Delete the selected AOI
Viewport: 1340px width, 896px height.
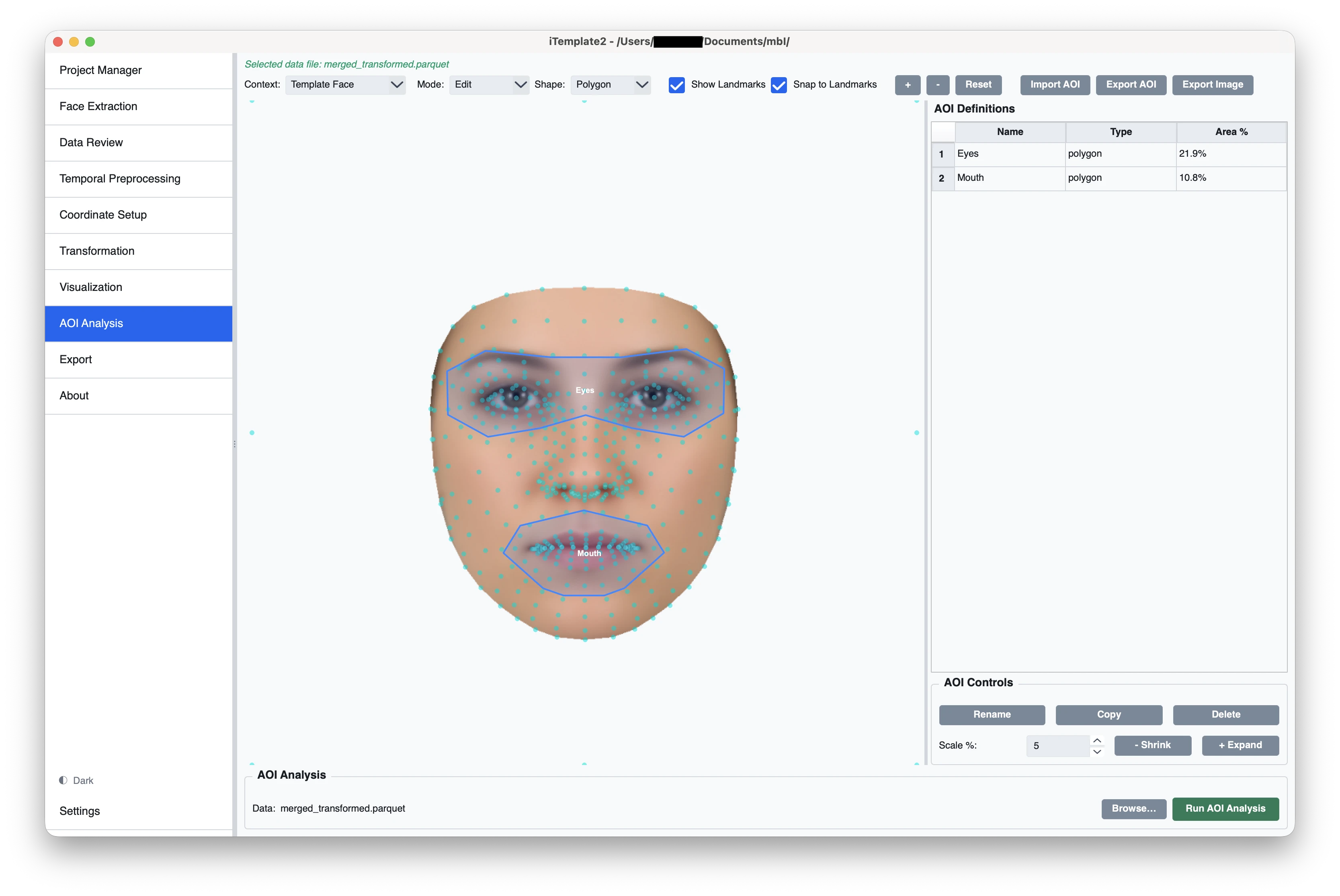[1226, 714]
